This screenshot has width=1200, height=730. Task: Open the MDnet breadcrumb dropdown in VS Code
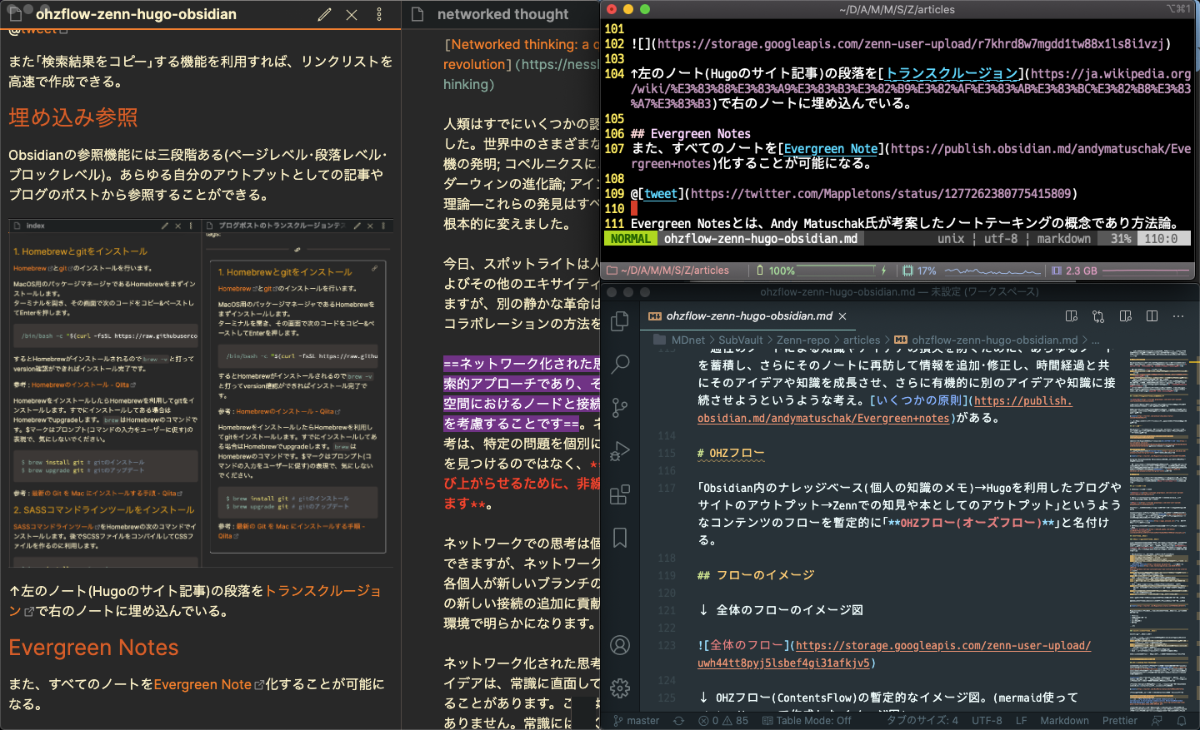(x=687, y=339)
